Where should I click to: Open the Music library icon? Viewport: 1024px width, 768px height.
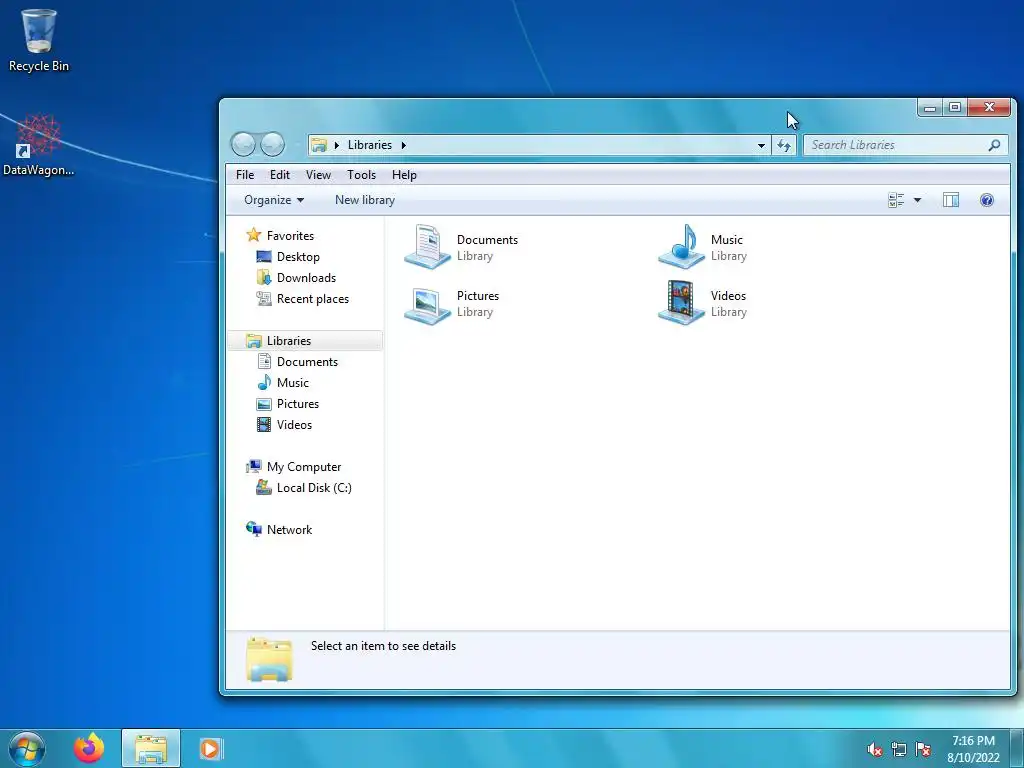click(681, 247)
